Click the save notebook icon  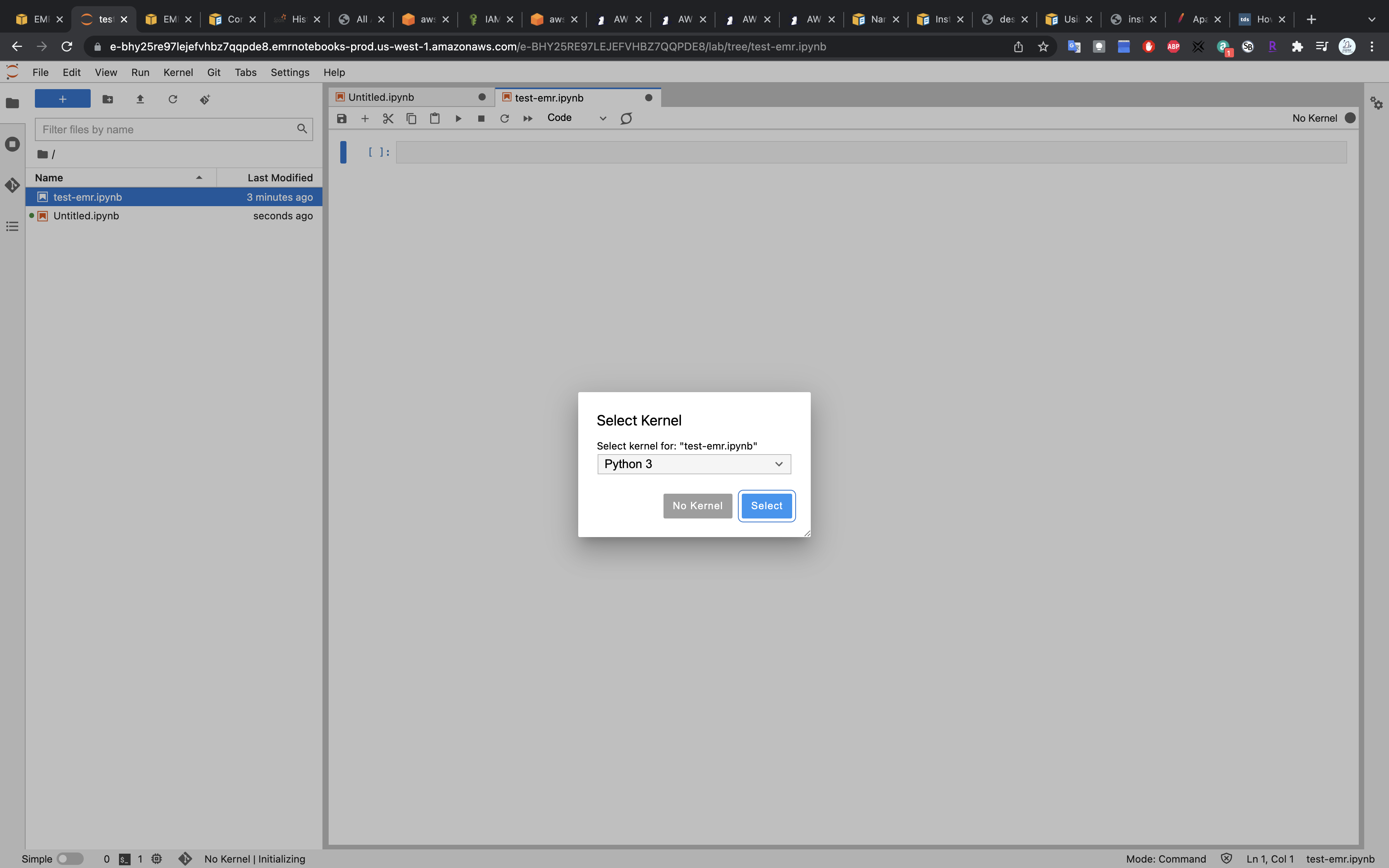pyautogui.click(x=341, y=118)
